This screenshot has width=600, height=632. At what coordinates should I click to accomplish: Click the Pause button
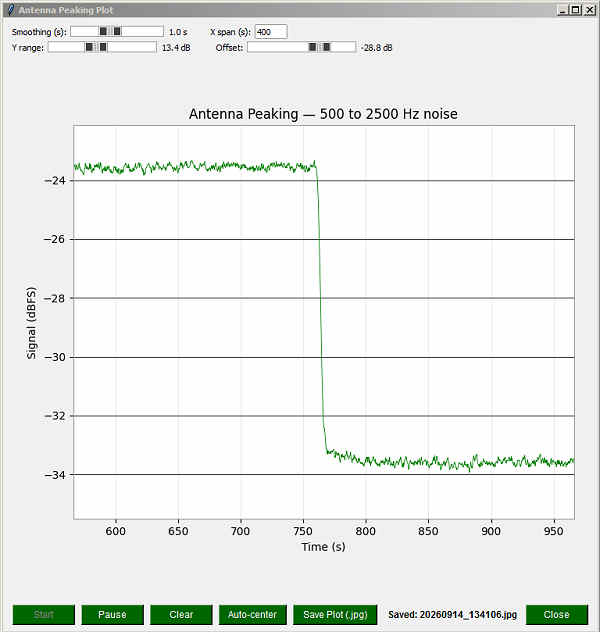point(112,615)
